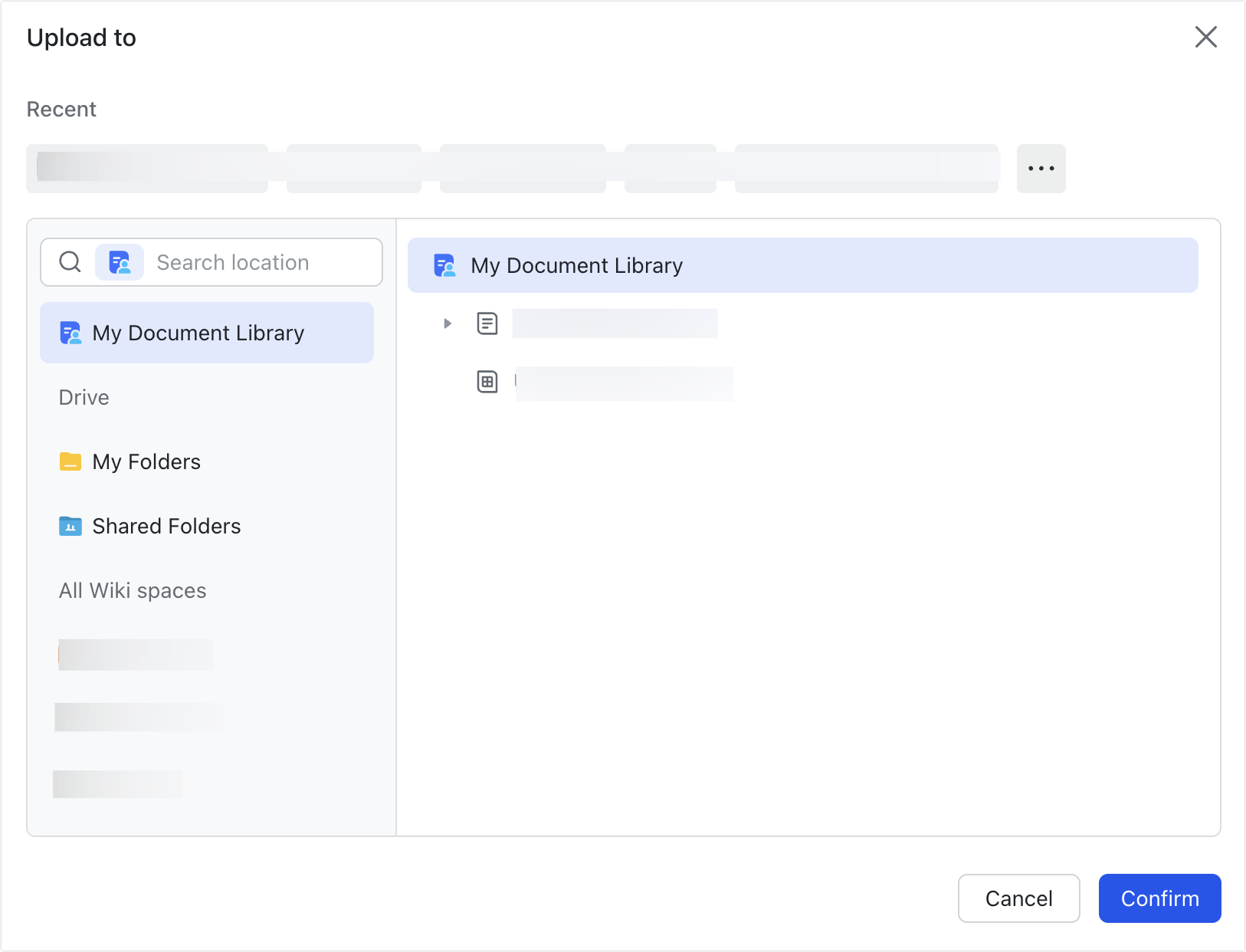Open Shared Folders in Drive section

166,526
